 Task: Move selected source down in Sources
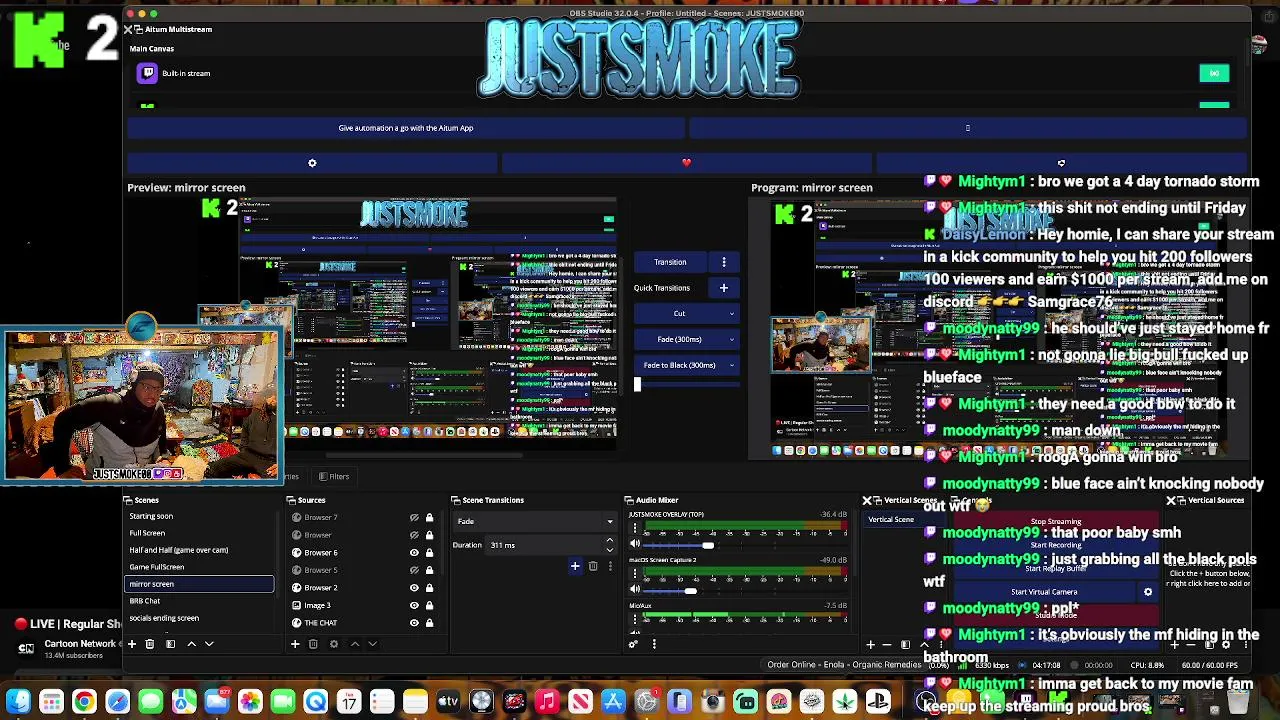coord(372,644)
